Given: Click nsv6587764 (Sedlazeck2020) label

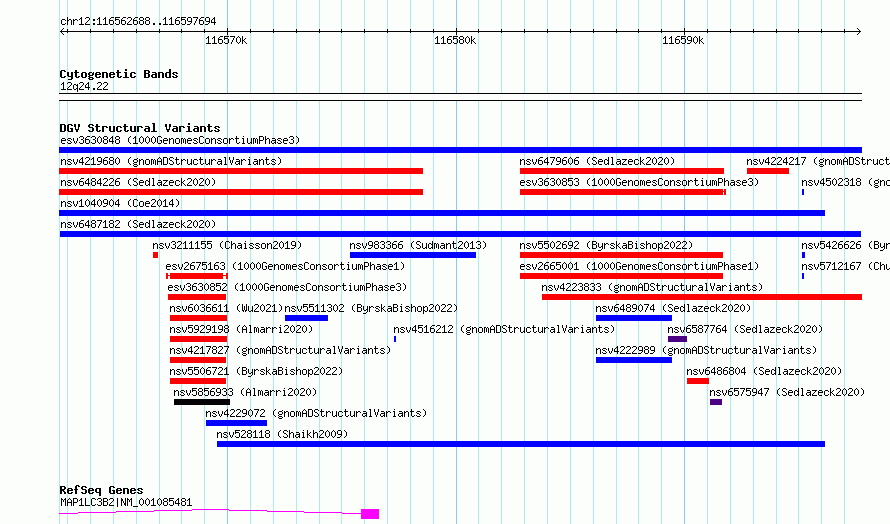Looking at the screenshot, I should tap(745, 329).
